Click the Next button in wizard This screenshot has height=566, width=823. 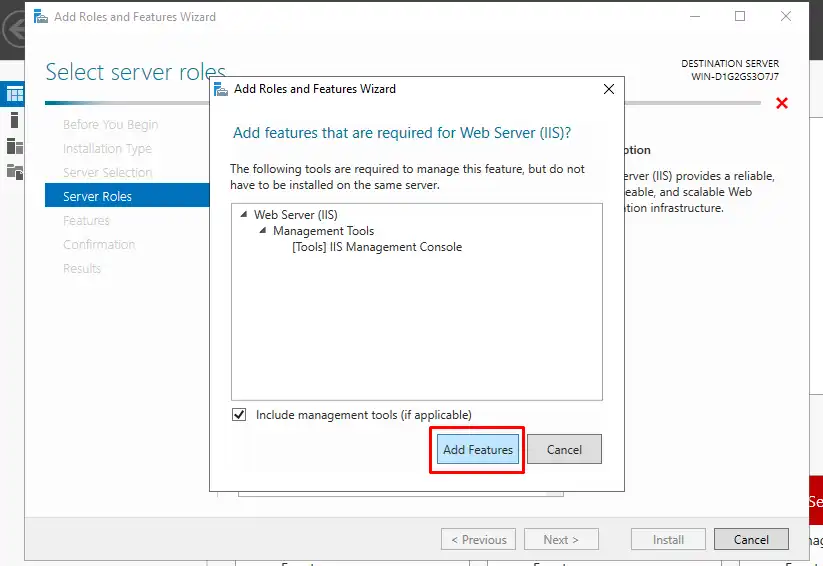(561, 539)
